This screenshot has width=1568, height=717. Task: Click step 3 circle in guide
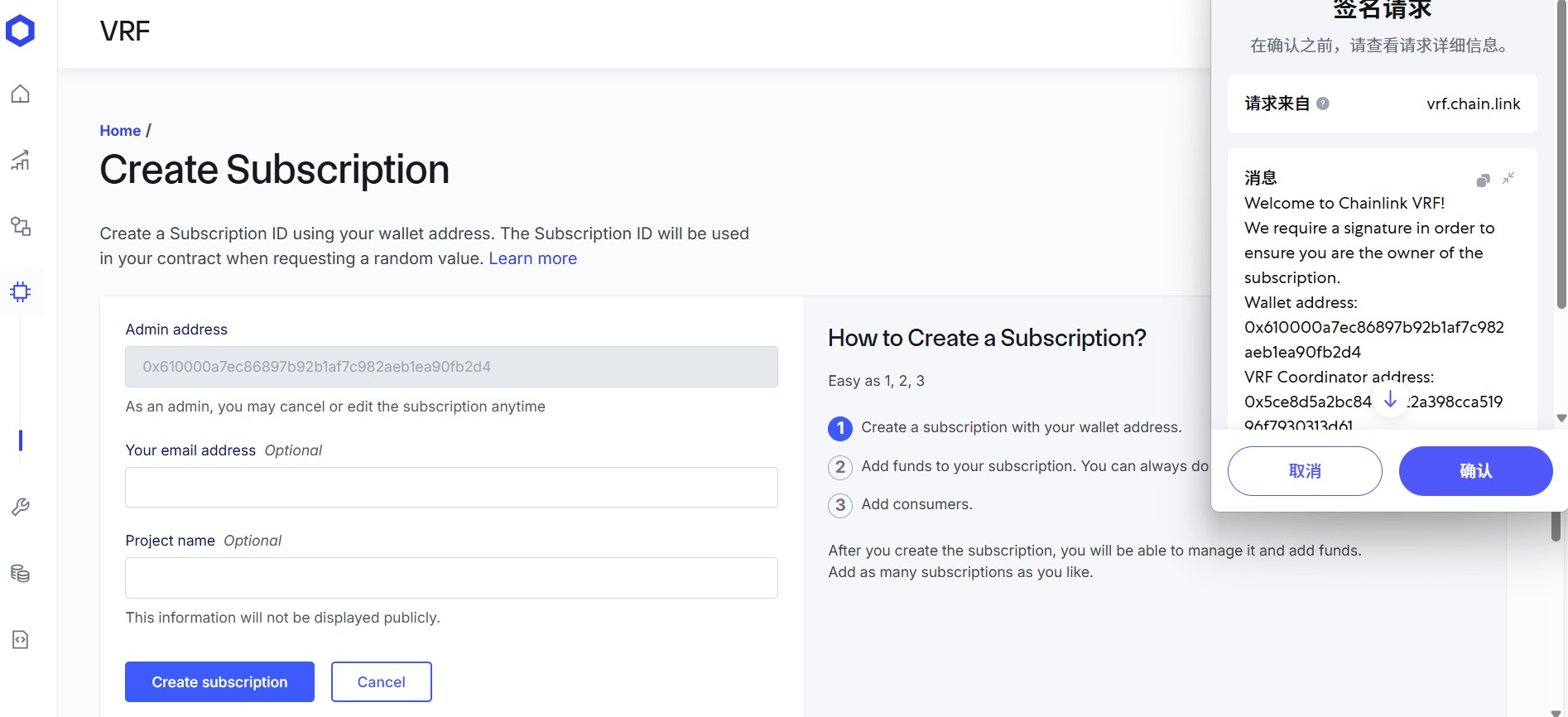(x=840, y=505)
